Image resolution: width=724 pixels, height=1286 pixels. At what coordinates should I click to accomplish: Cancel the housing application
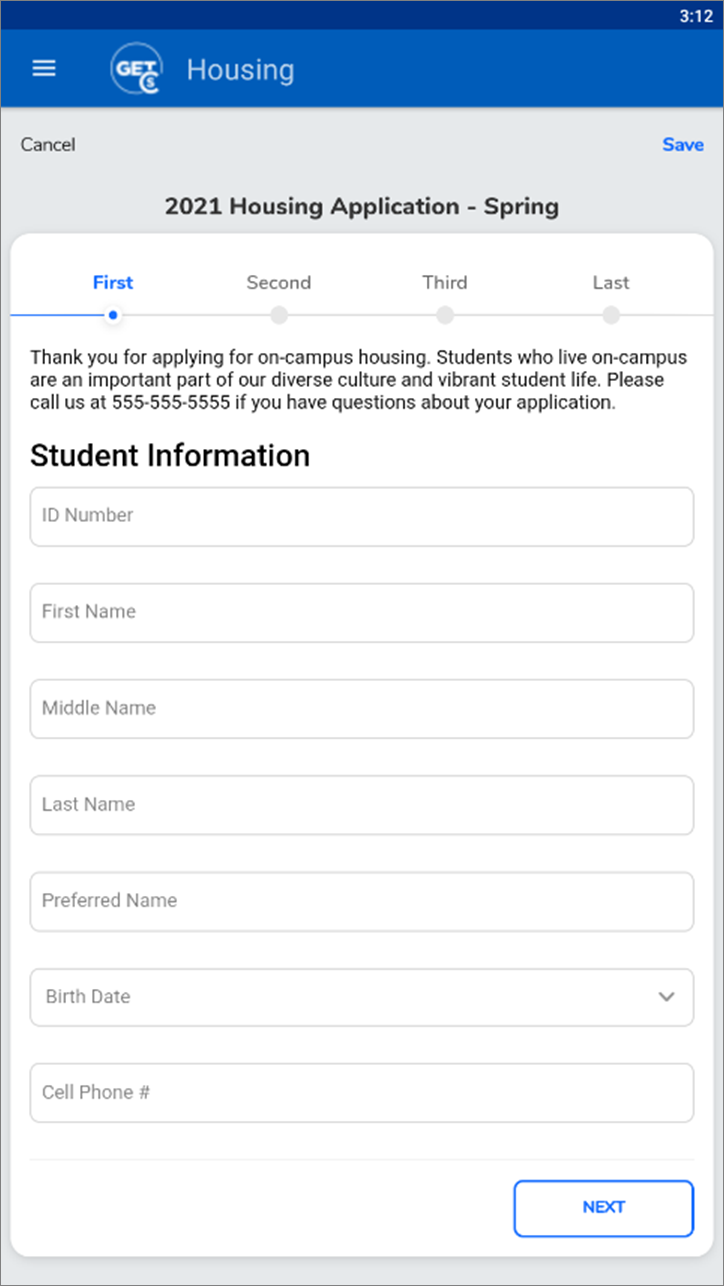(x=48, y=145)
